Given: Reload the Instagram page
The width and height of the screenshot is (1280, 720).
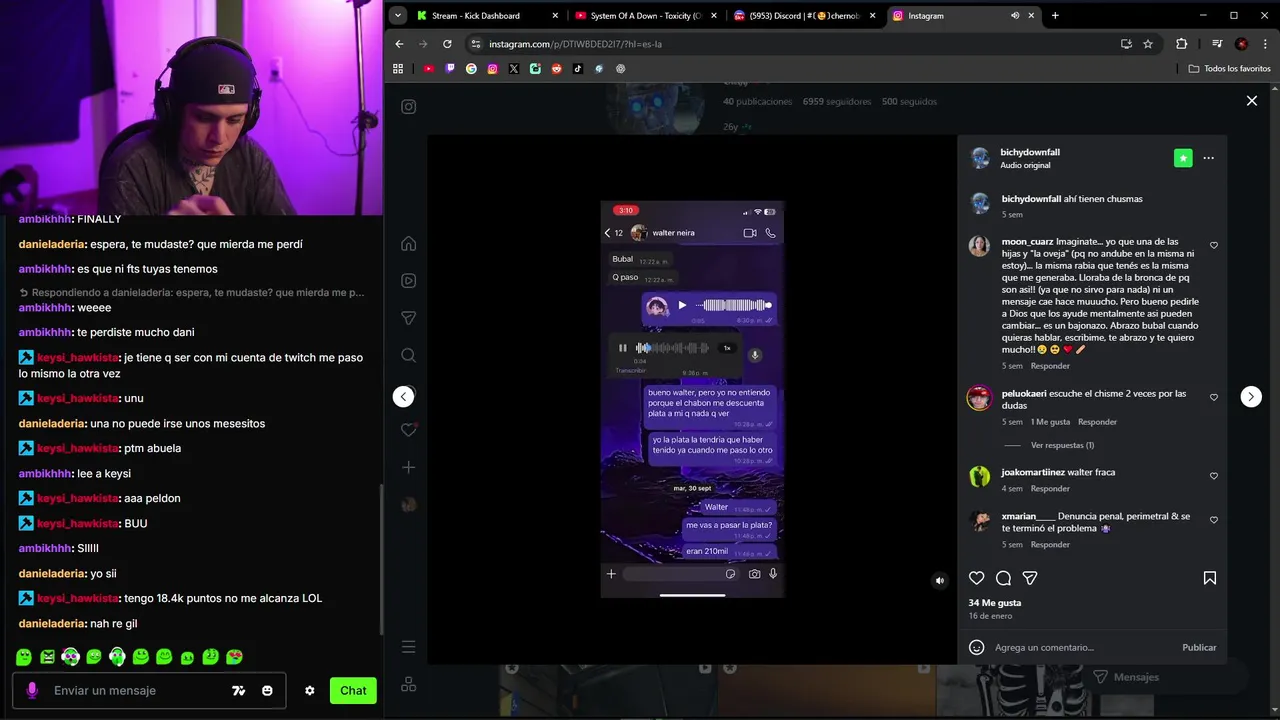Looking at the screenshot, I should (x=447, y=44).
